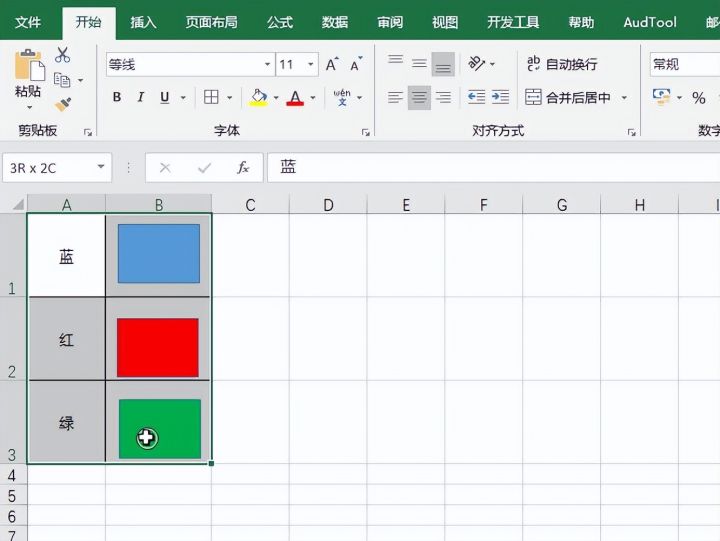Screen dimensions: 720x541
Task: Open clipboard group dialog launcher
Action: point(88,133)
